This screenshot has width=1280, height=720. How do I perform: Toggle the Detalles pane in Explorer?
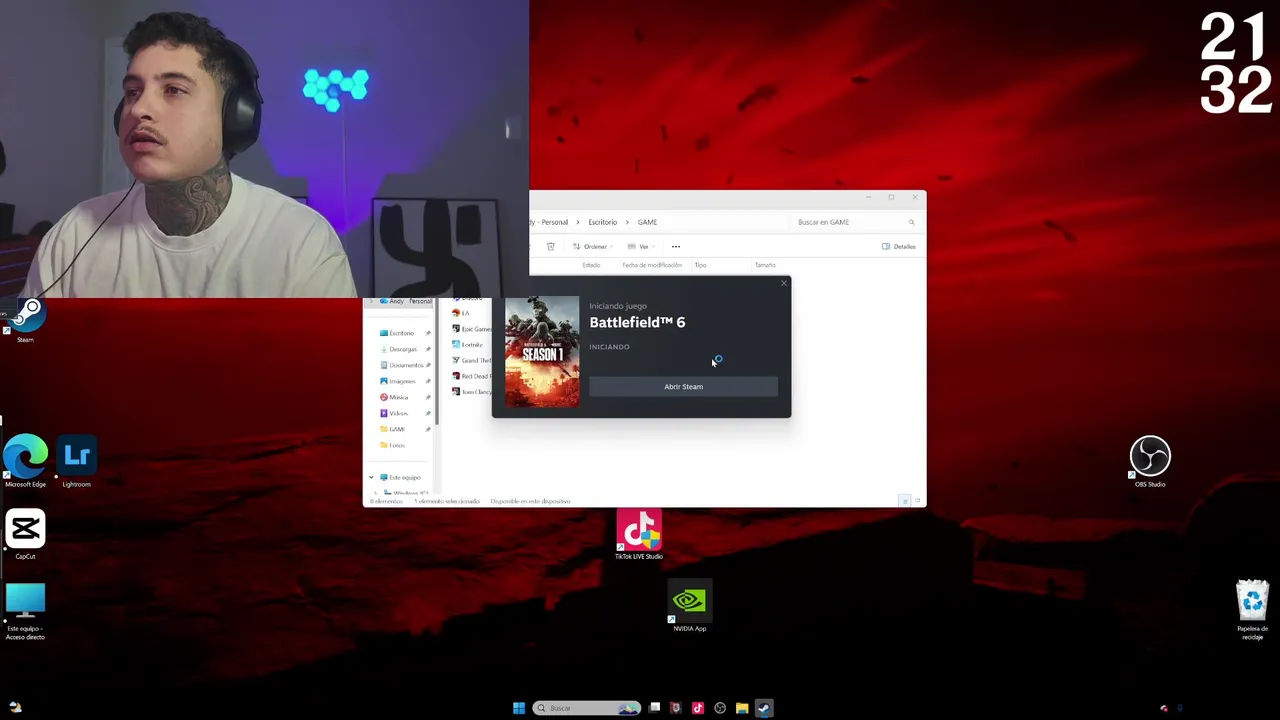pos(898,246)
